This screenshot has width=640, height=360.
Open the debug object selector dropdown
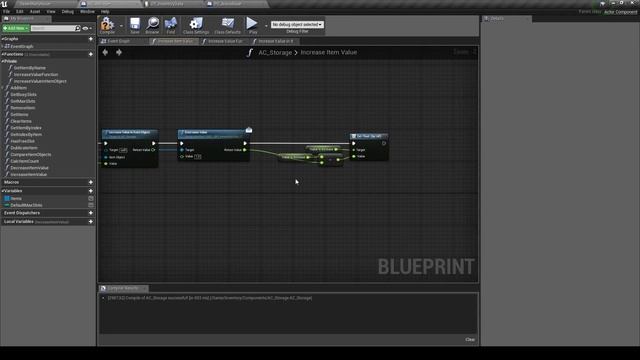(x=297, y=24)
